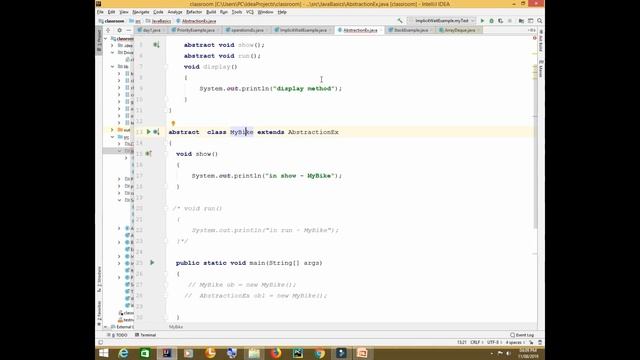
Task: Click tool window quick-access icon in status bar corner
Action: 100,342
